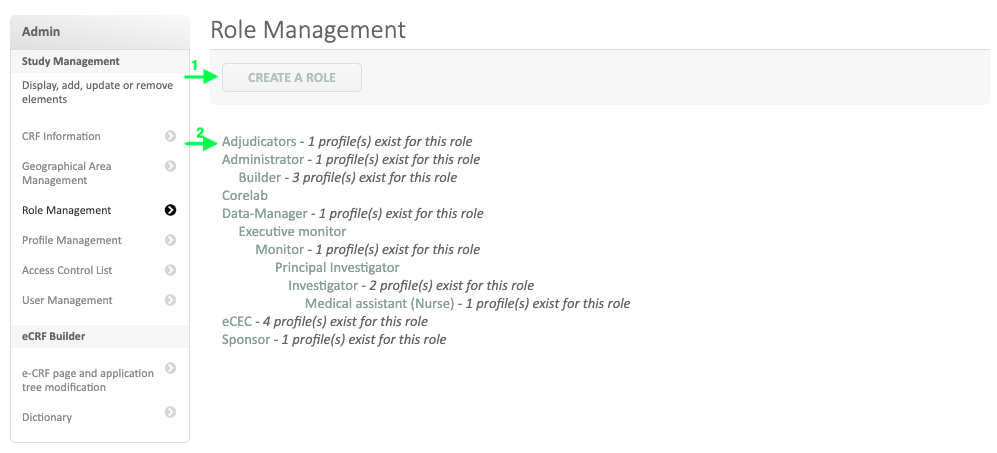Open the Data-Manager role
The image size is (997, 453).
(264, 214)
